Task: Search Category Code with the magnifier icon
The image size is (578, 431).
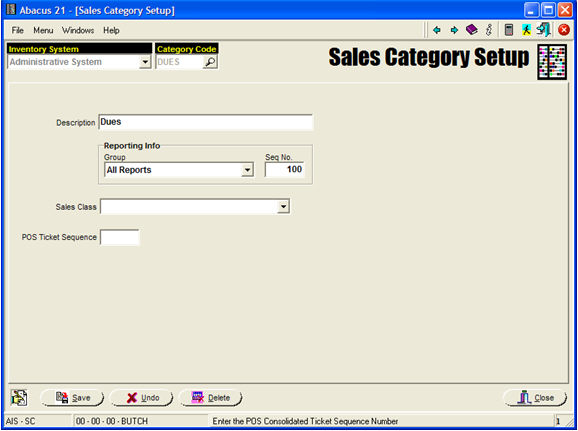Action: point(210,62)
